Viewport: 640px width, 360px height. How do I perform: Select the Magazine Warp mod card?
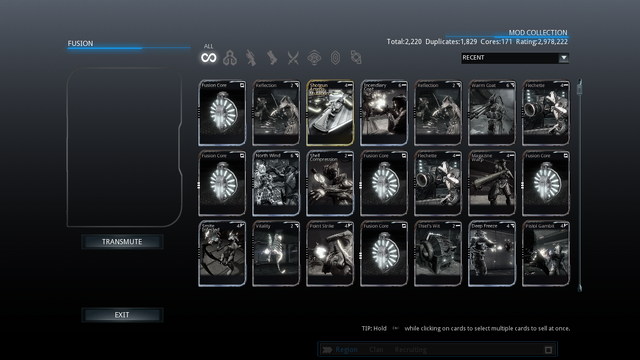[491, 183]
